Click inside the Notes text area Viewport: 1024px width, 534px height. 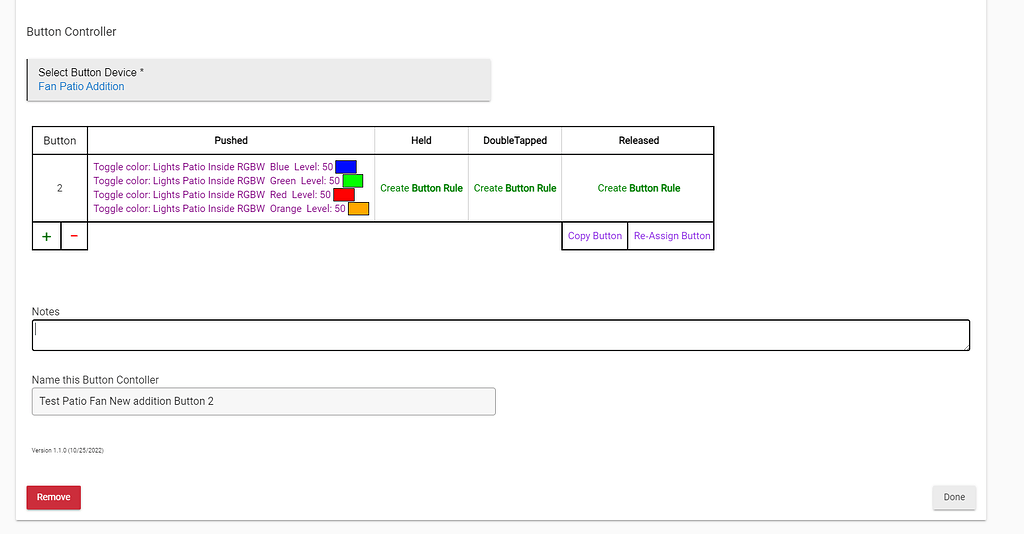500,335
